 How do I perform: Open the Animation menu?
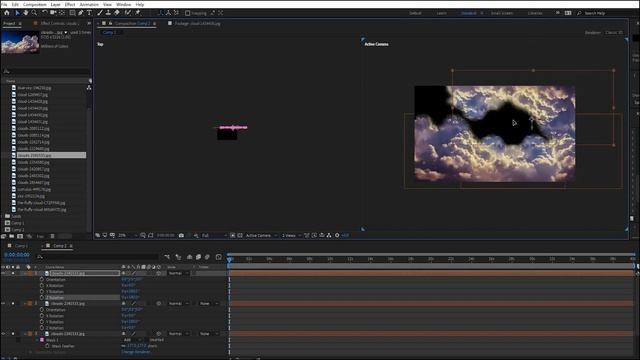pyautogui.click(x=89, y=4)
